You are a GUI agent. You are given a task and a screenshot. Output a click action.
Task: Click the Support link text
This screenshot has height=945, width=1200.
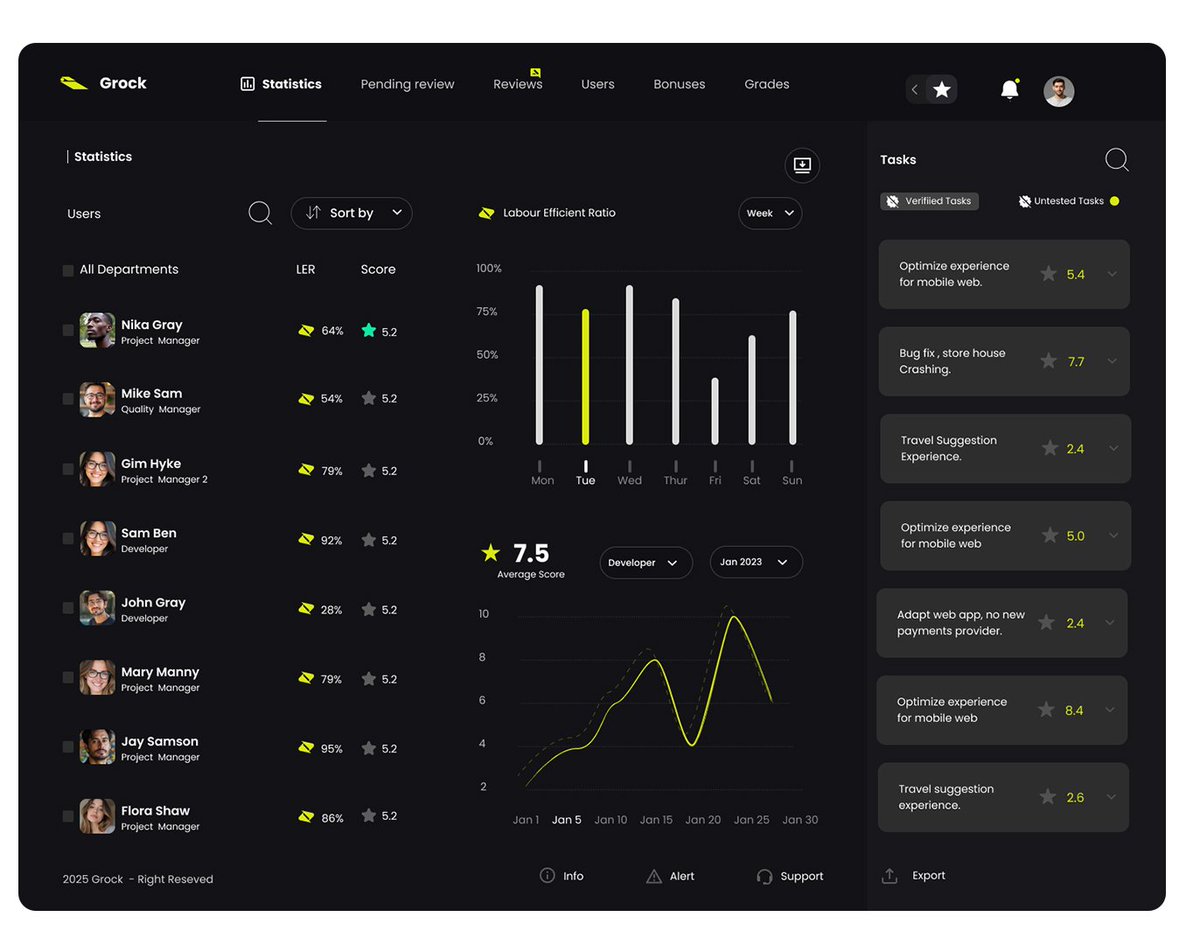point(802,876)
